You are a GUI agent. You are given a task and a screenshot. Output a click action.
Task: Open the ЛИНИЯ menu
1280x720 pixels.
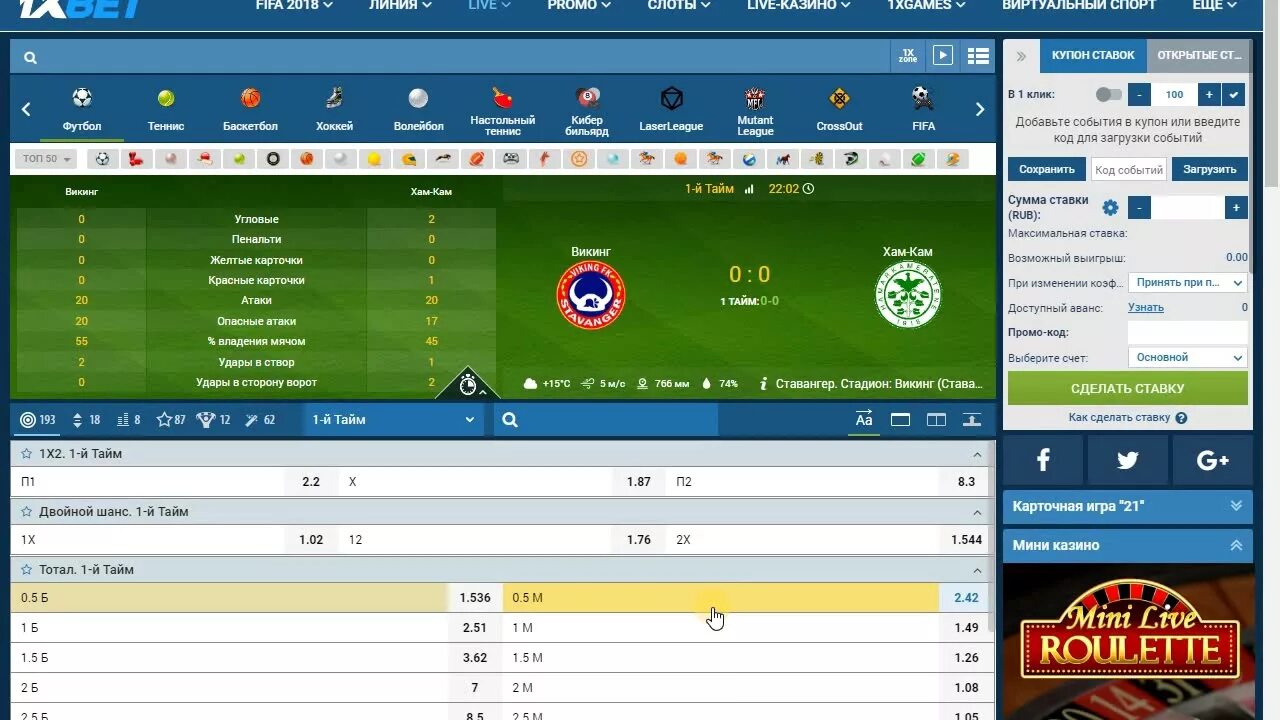tap(399, 5)
